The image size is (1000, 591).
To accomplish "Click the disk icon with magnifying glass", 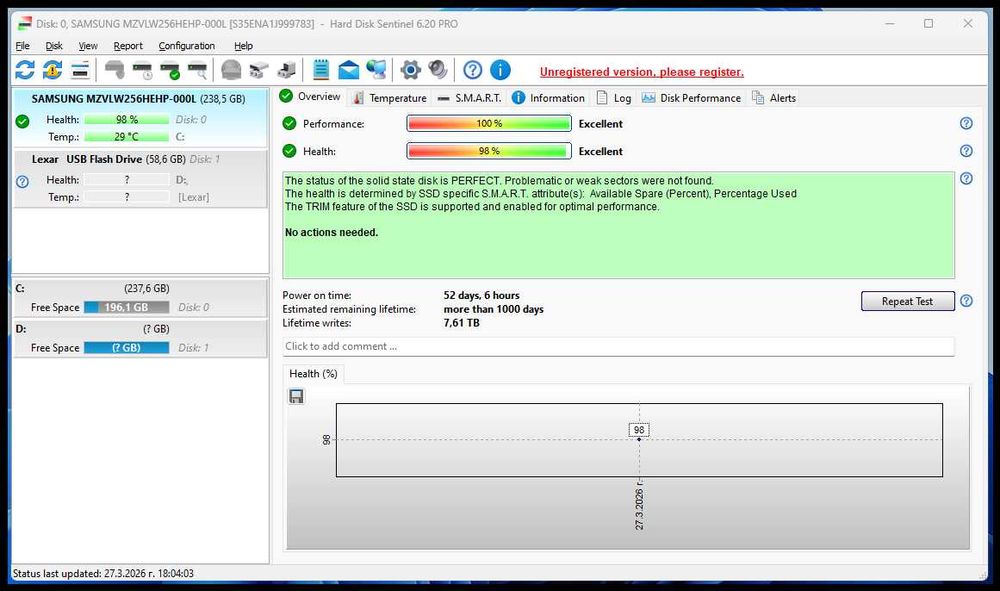I will [198, 70].
